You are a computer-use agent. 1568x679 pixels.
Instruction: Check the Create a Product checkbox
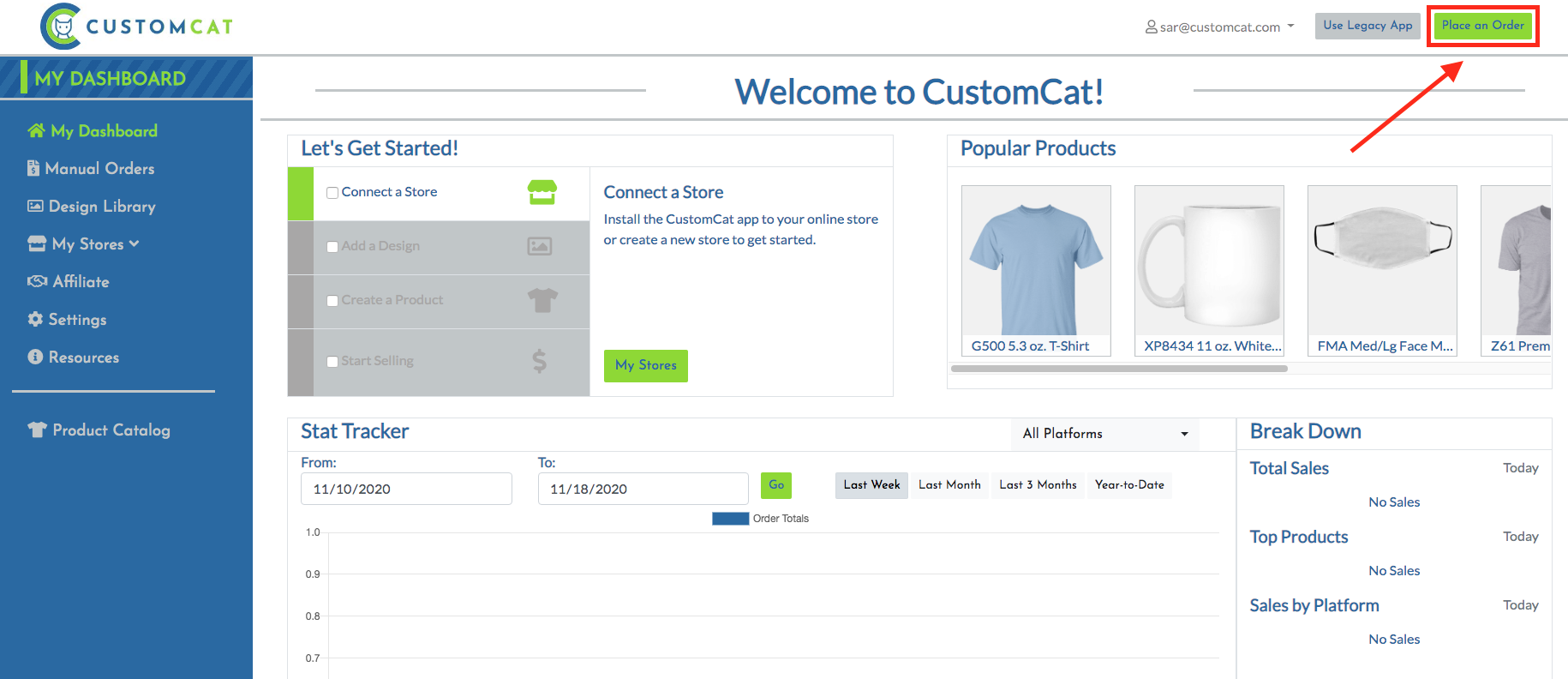click(x=332, y=301)
